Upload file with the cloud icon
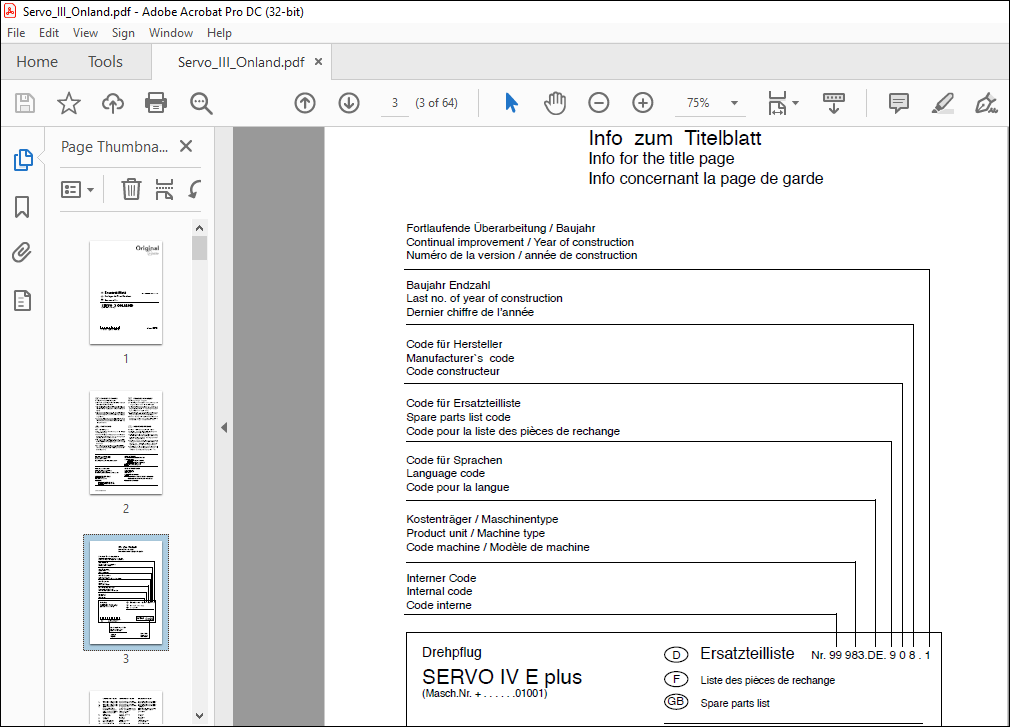Image resolution: width=1010 pixels, height=727 pixels. (113, 103)
